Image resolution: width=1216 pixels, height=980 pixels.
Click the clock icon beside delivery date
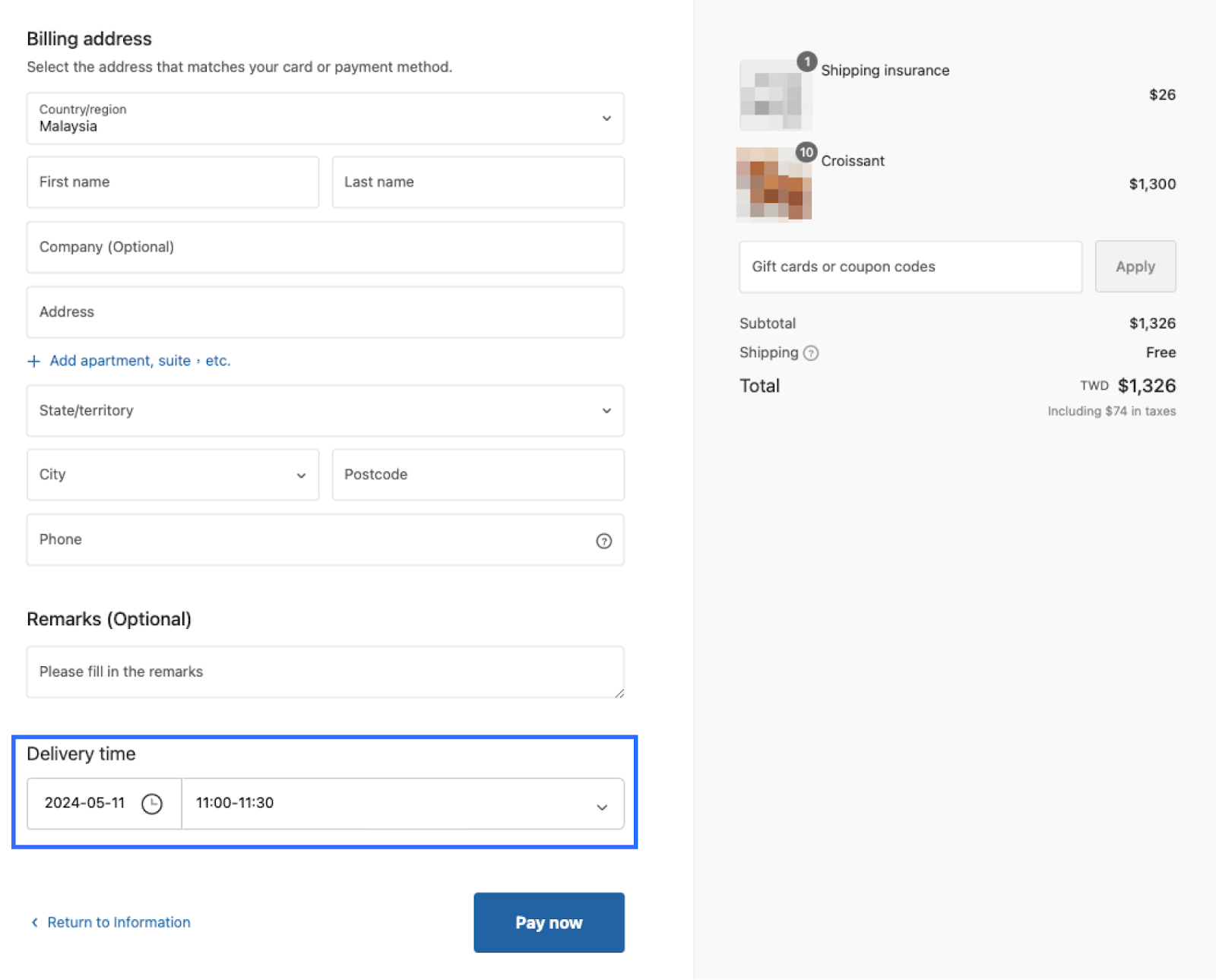point(152,804)
